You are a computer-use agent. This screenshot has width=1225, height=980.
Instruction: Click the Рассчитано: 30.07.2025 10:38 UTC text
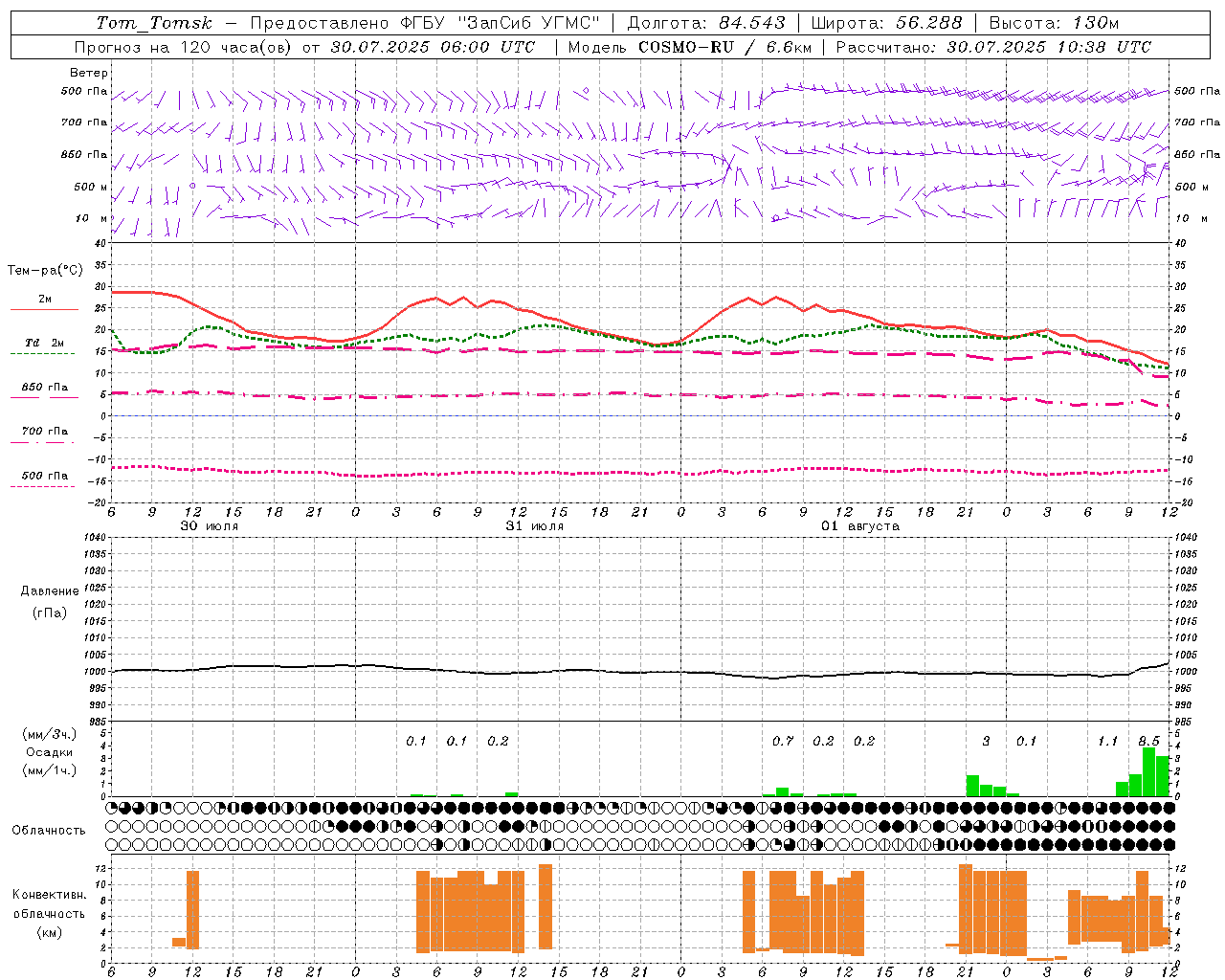pyautogui.click(x=993, y=47)
